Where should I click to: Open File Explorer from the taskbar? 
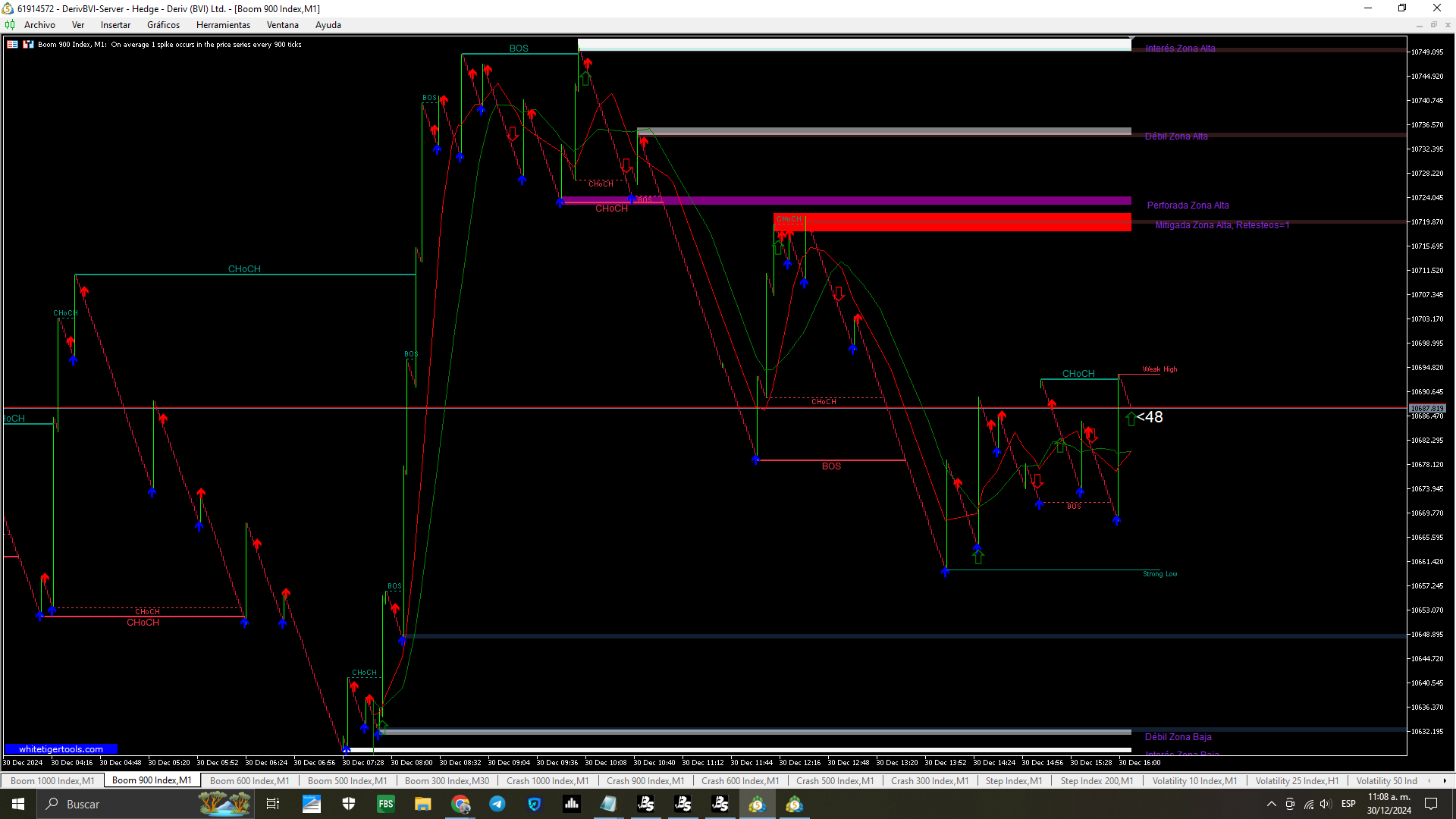tap(423, 804)
